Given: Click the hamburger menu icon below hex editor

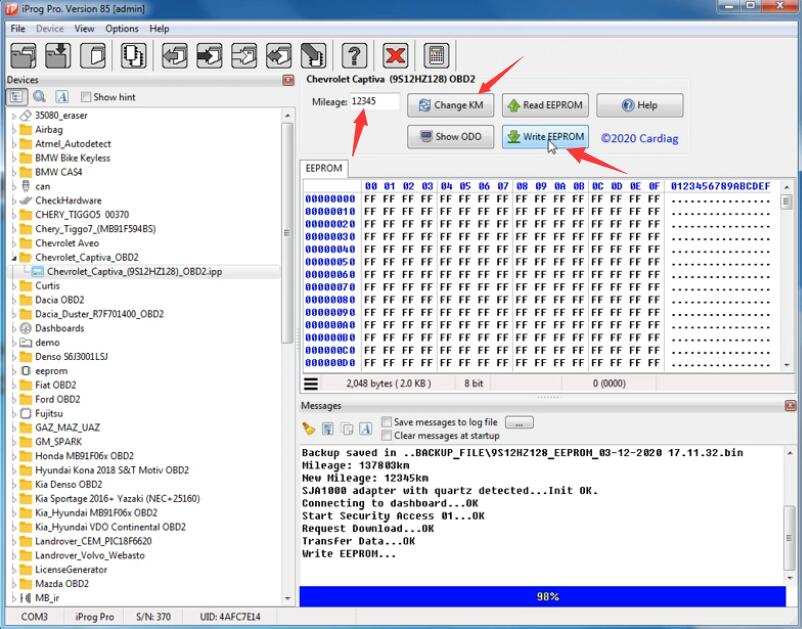Looking at the screenshot, I should (311, 384).
